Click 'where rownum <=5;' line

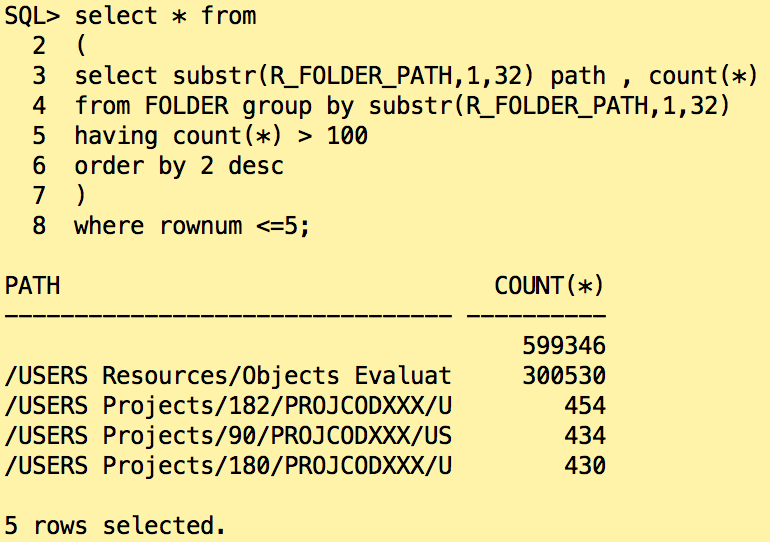tap(192, 226)
